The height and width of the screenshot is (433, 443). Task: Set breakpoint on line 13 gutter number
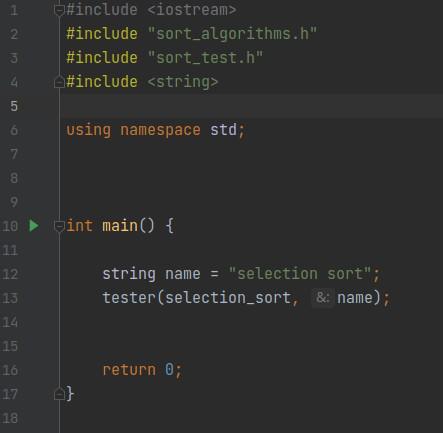coord(10,298)
